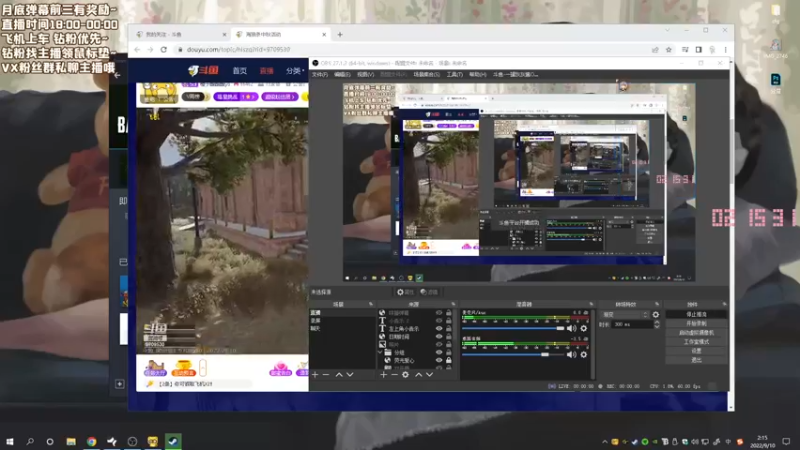800x450 pixels.
Task: Open settings gear for 麦克风/Aux mixer channel
Action: pyautogui.click(x=584, y=329)
